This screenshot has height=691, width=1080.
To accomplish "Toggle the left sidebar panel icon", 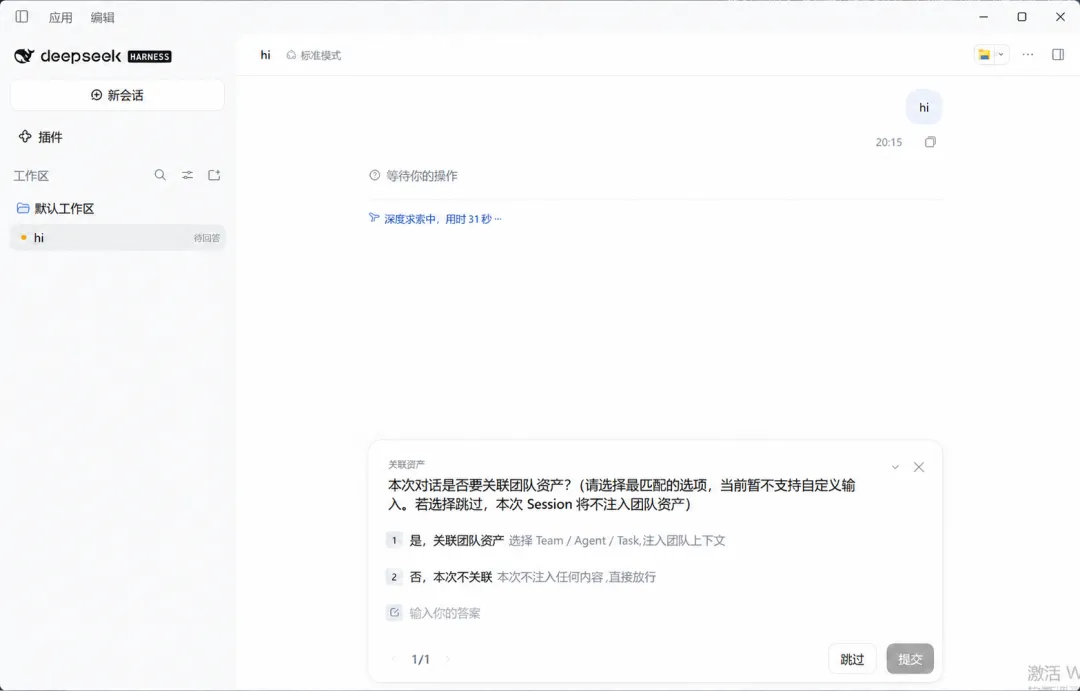I will pos(22,17).
